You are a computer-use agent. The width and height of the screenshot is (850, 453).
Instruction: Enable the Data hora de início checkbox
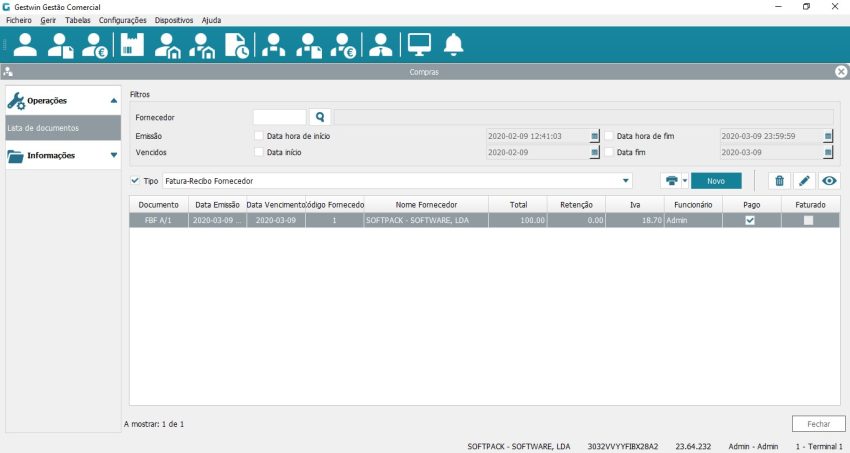[x=259, y=135]
